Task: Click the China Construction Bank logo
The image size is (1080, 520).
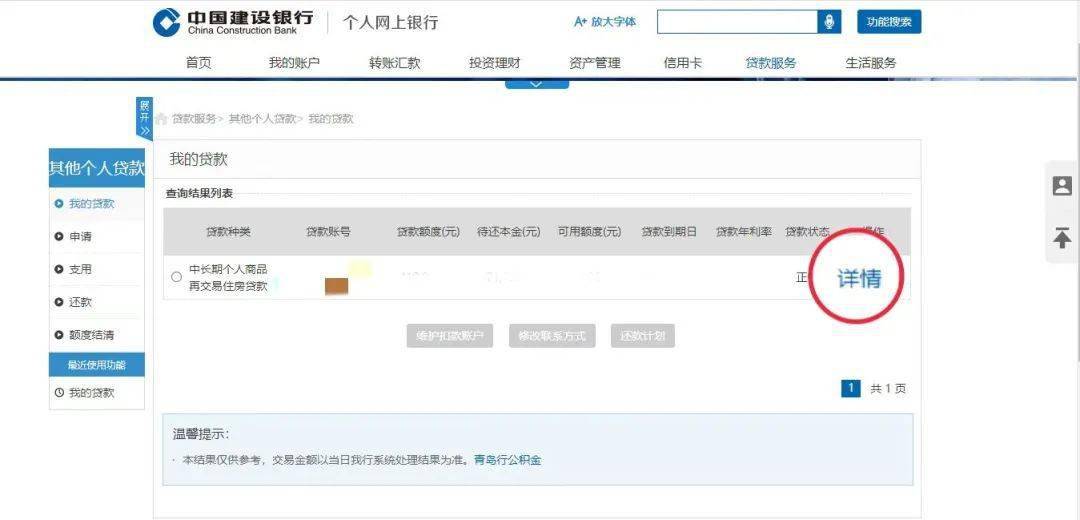Action: (x=233, y=22)
